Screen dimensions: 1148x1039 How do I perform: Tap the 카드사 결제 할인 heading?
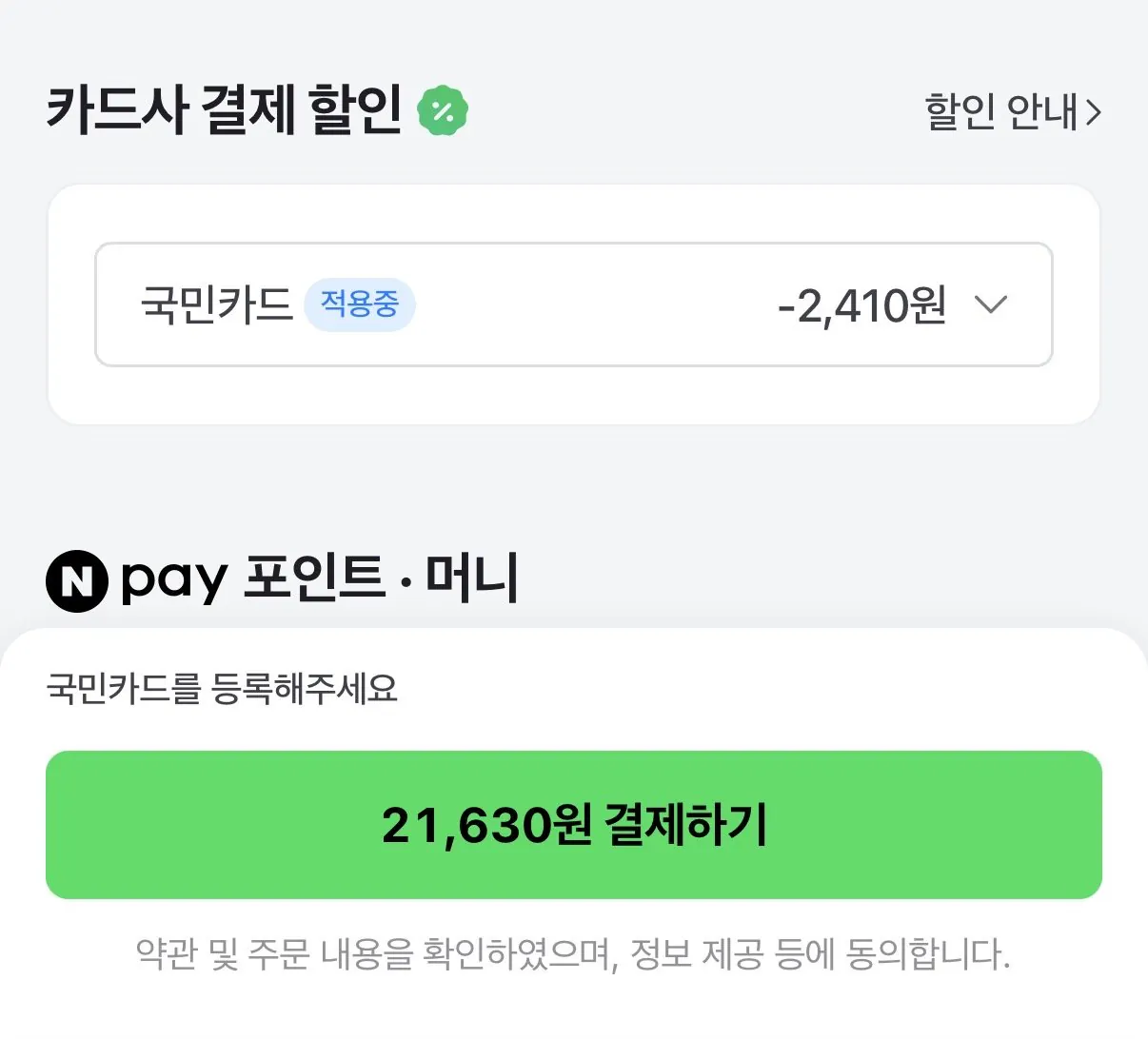click(x=225, y=110)
